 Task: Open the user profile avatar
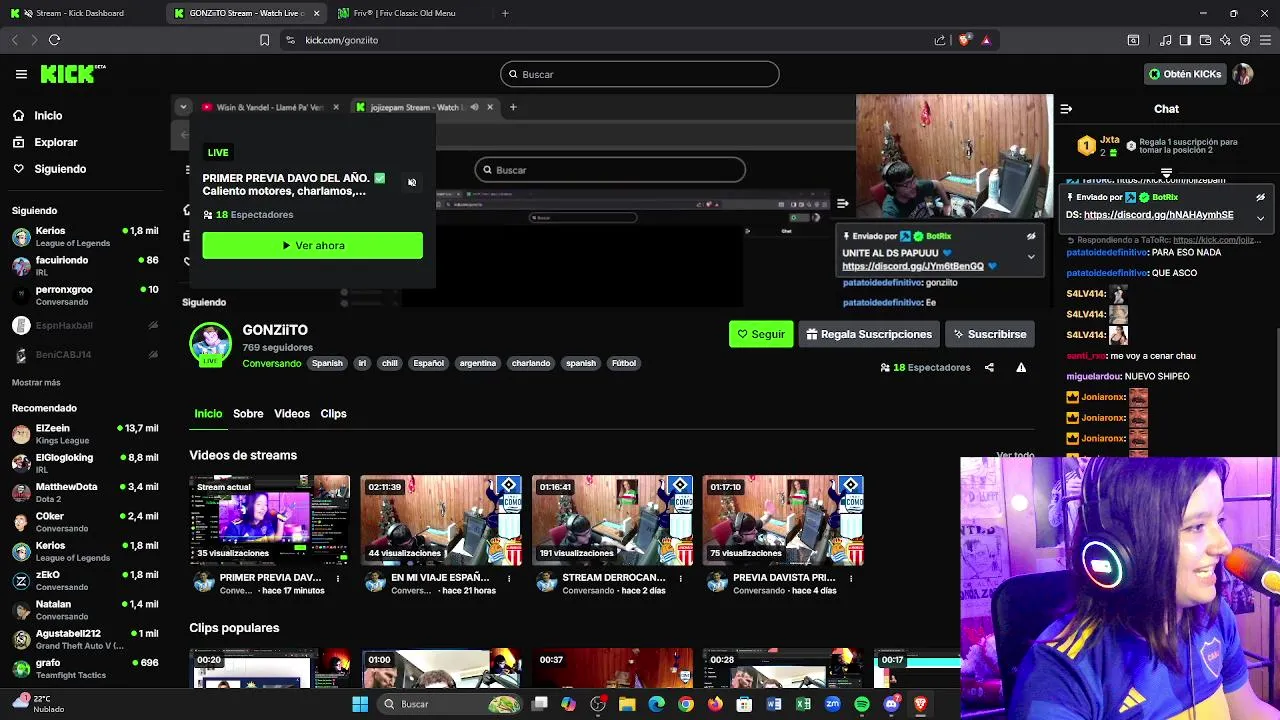click(x=1243, y=74)
